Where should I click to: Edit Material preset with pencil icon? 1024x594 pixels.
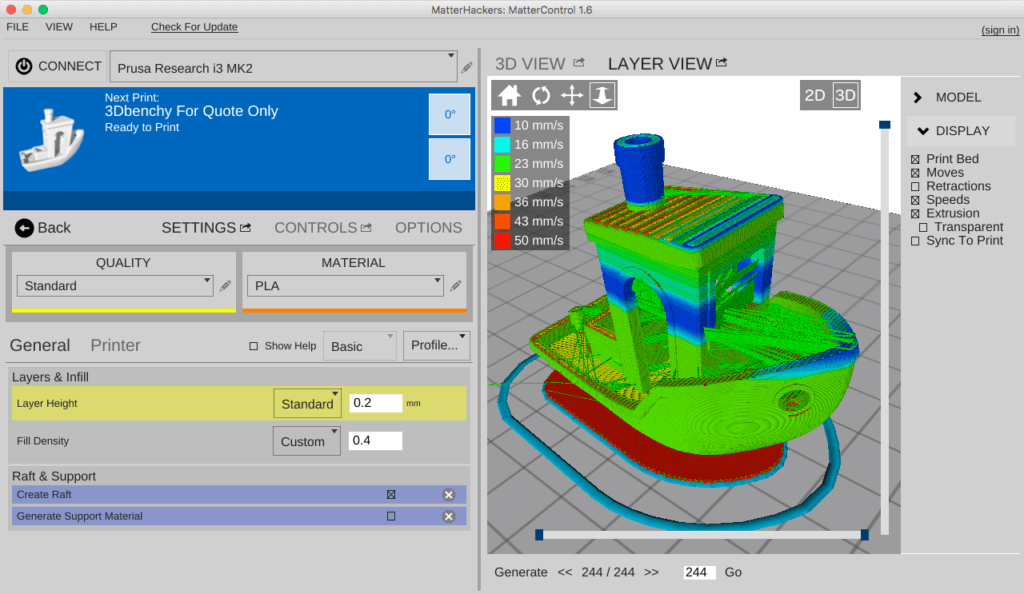[456, 285]
